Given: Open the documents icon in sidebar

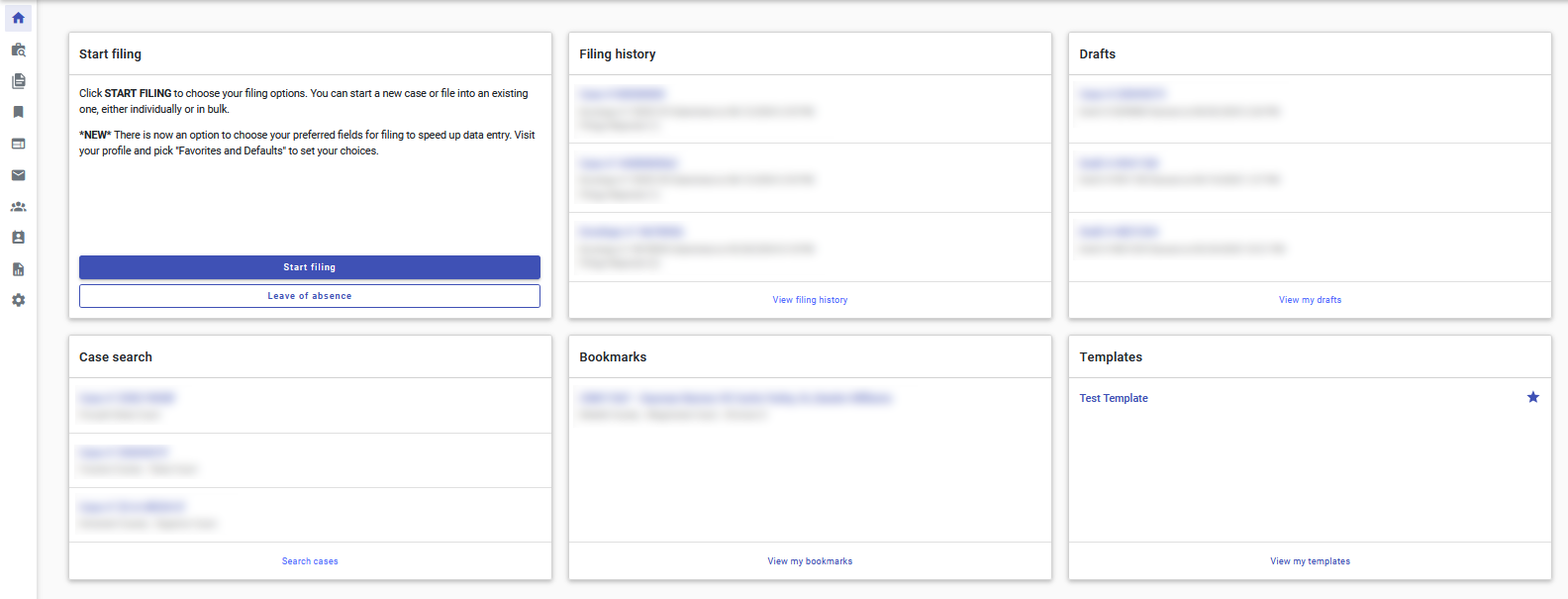Looking at the screenshot, I should (18, 81).
